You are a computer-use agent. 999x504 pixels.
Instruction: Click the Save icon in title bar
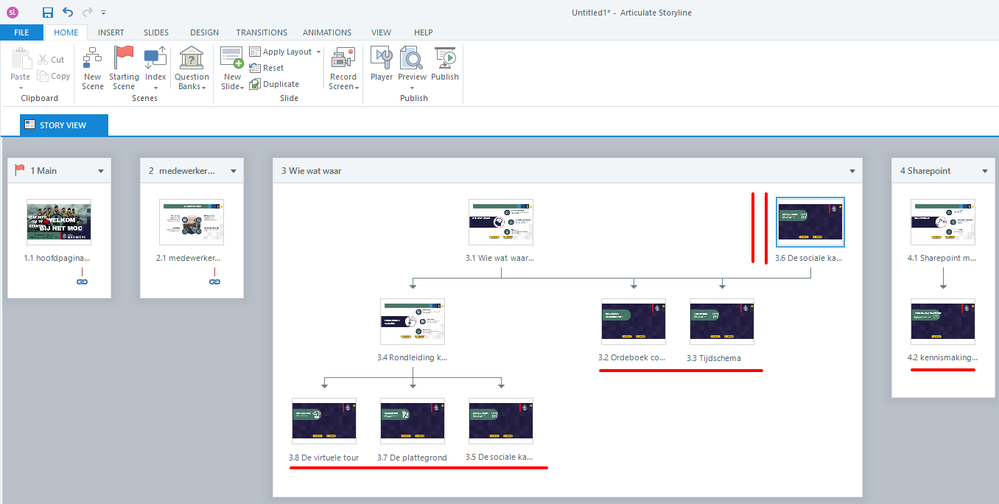[x=48, y=12]
